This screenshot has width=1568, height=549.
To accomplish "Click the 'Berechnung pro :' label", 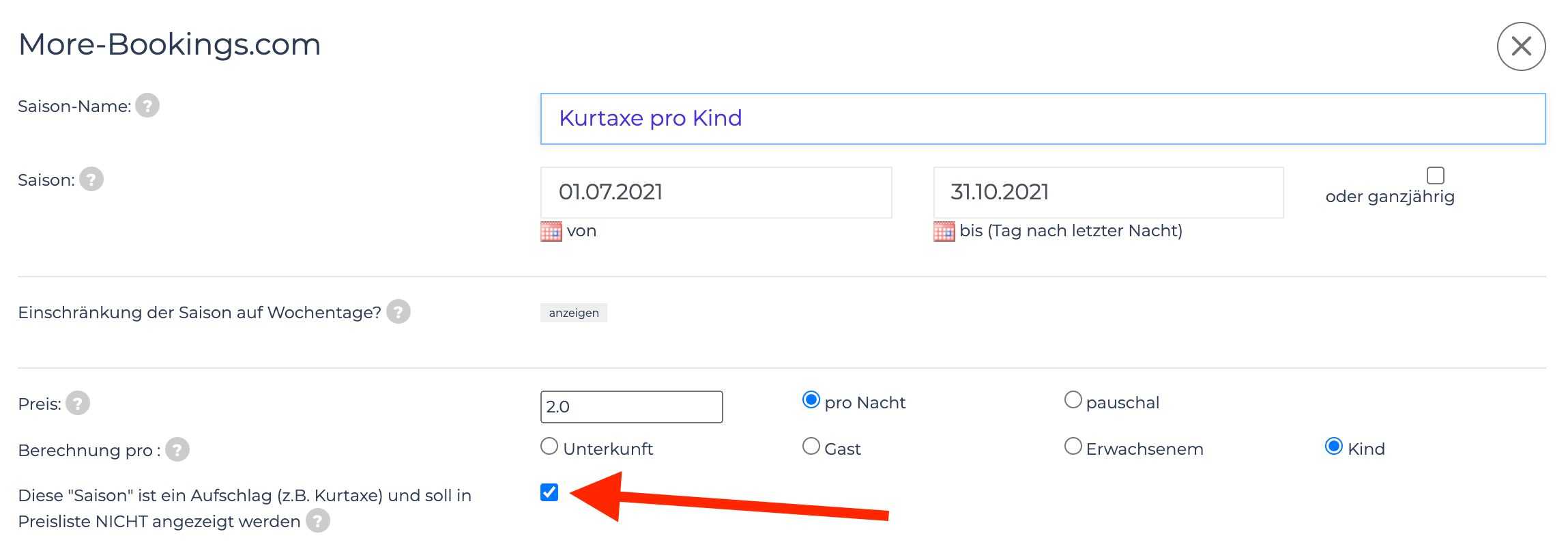I will tap(89, 451).
